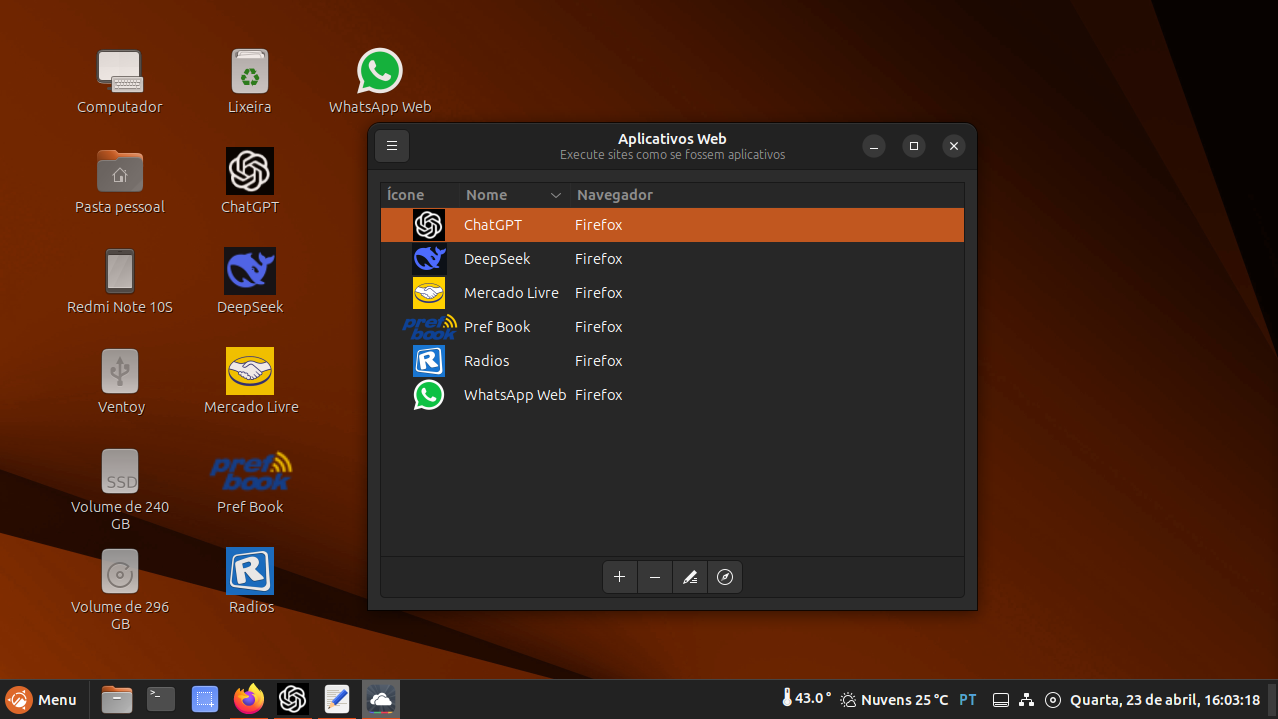Select DeepSeek desktop shortcut icon
Screen dimensions: 1278x719
pyautogui.click(x=250, y=272)
